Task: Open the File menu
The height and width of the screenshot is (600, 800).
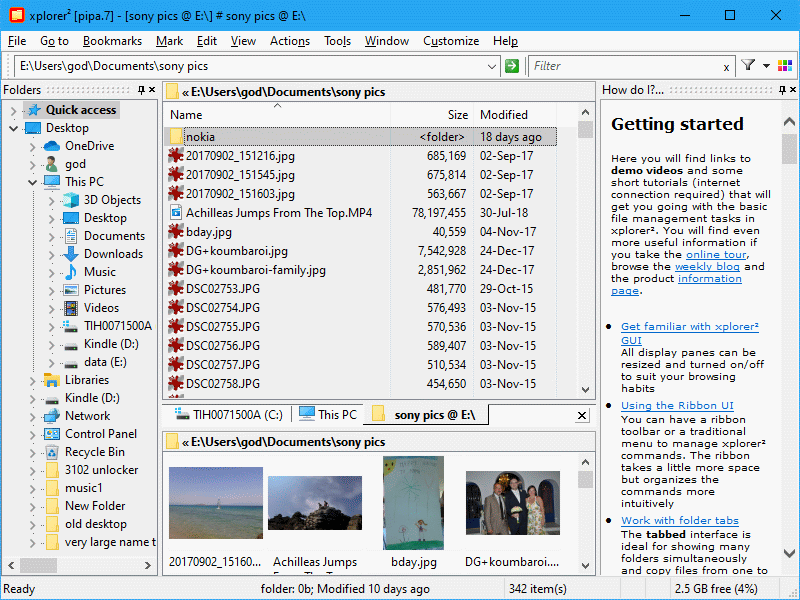Action: click(x=17, y=41)
